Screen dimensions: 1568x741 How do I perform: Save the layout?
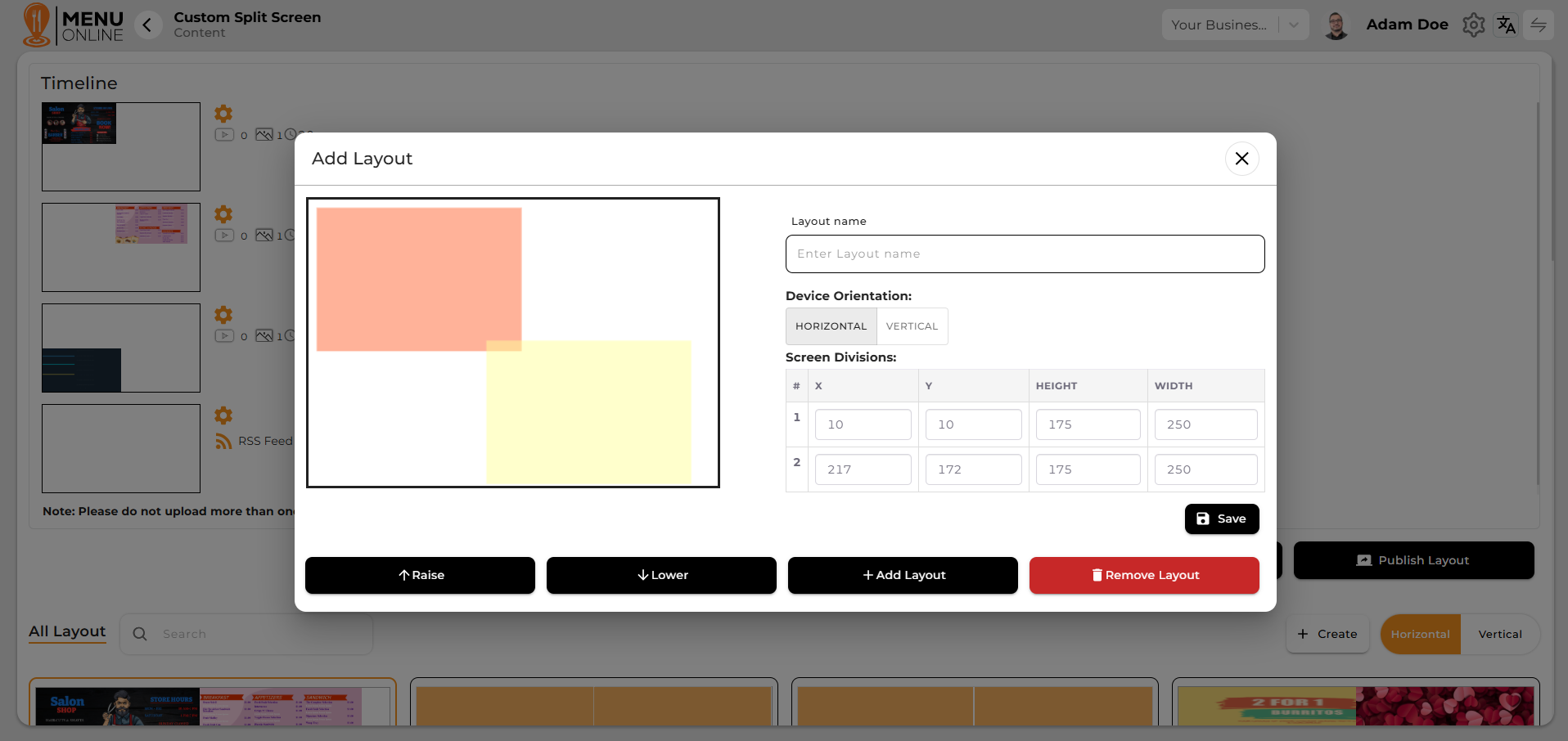[1221, 519]
